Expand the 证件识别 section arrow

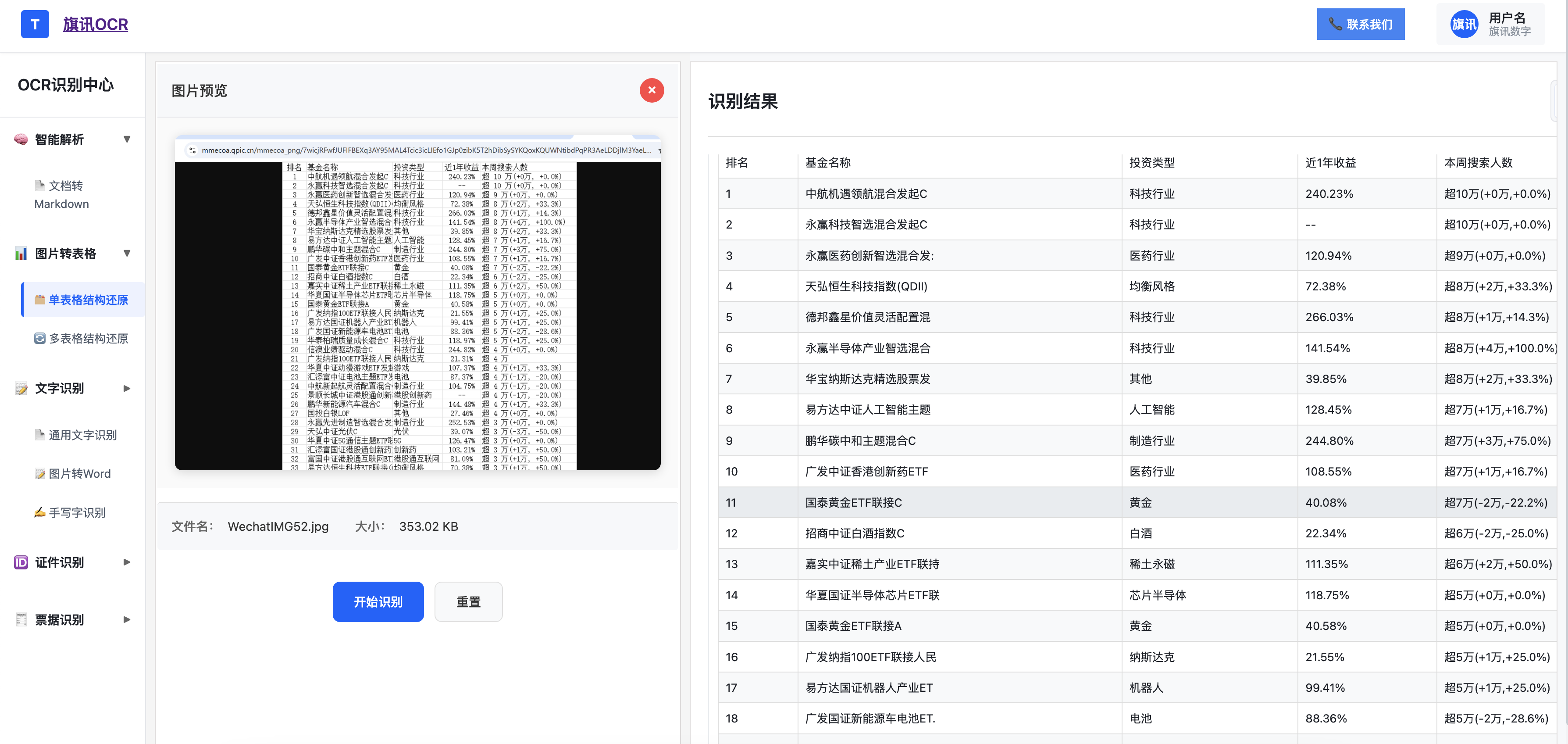pos(127,562)
